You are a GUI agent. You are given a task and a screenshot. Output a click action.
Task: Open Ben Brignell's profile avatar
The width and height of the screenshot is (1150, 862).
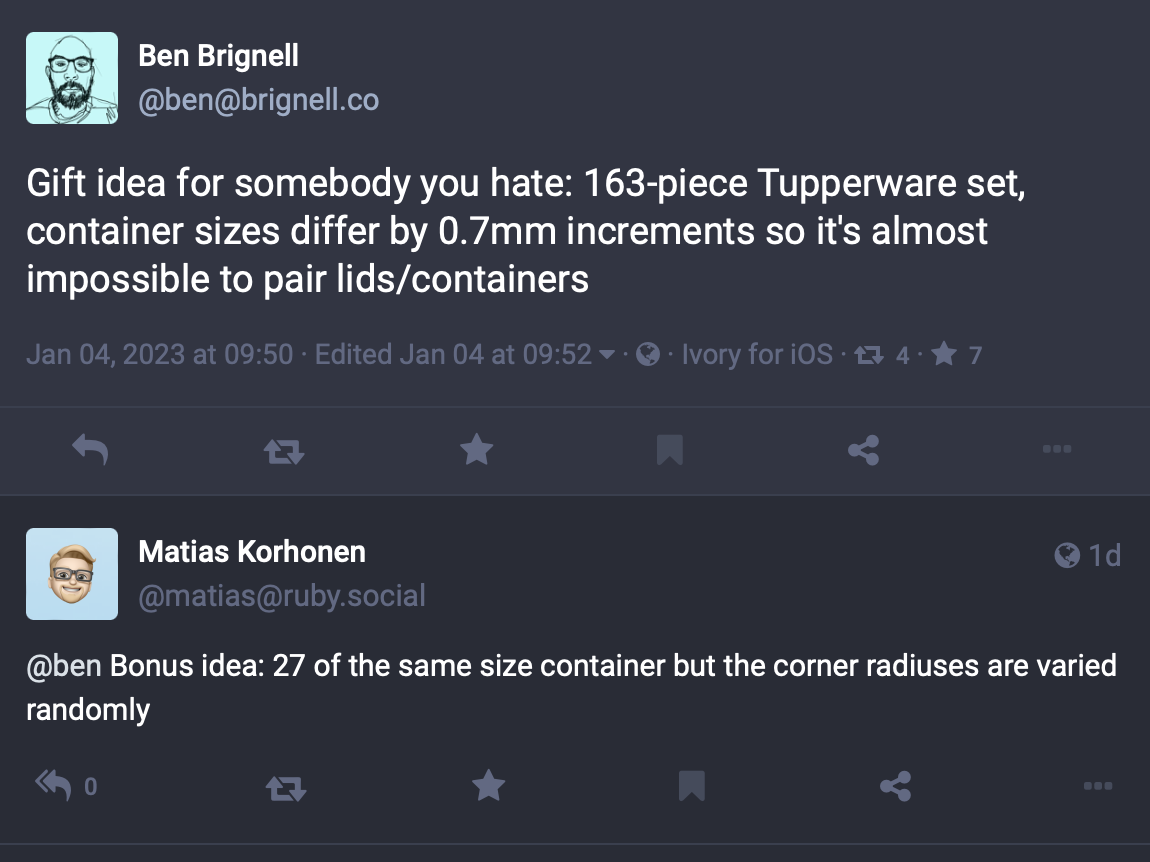point(72,78)
